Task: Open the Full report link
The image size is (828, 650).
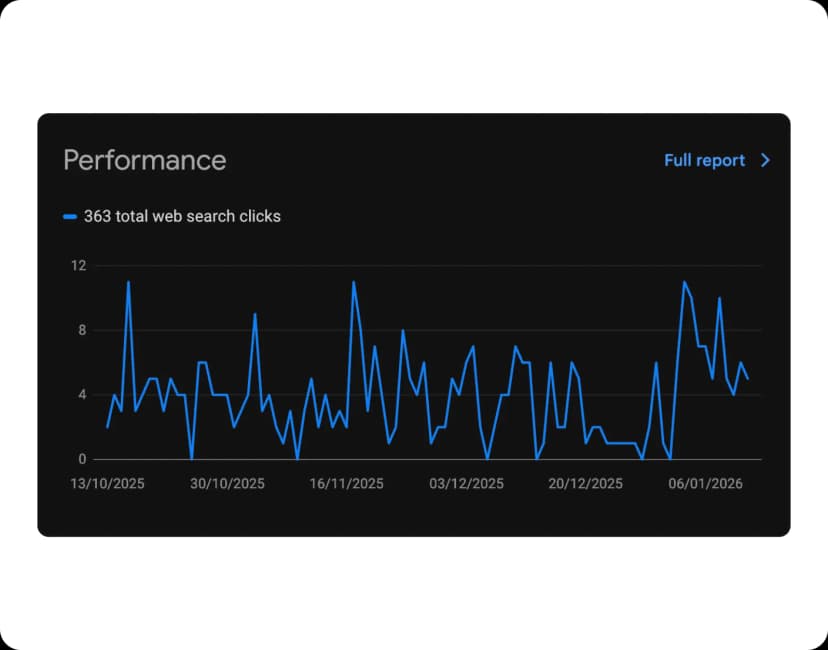Action: pyautogui.click(x=704, y=160)
